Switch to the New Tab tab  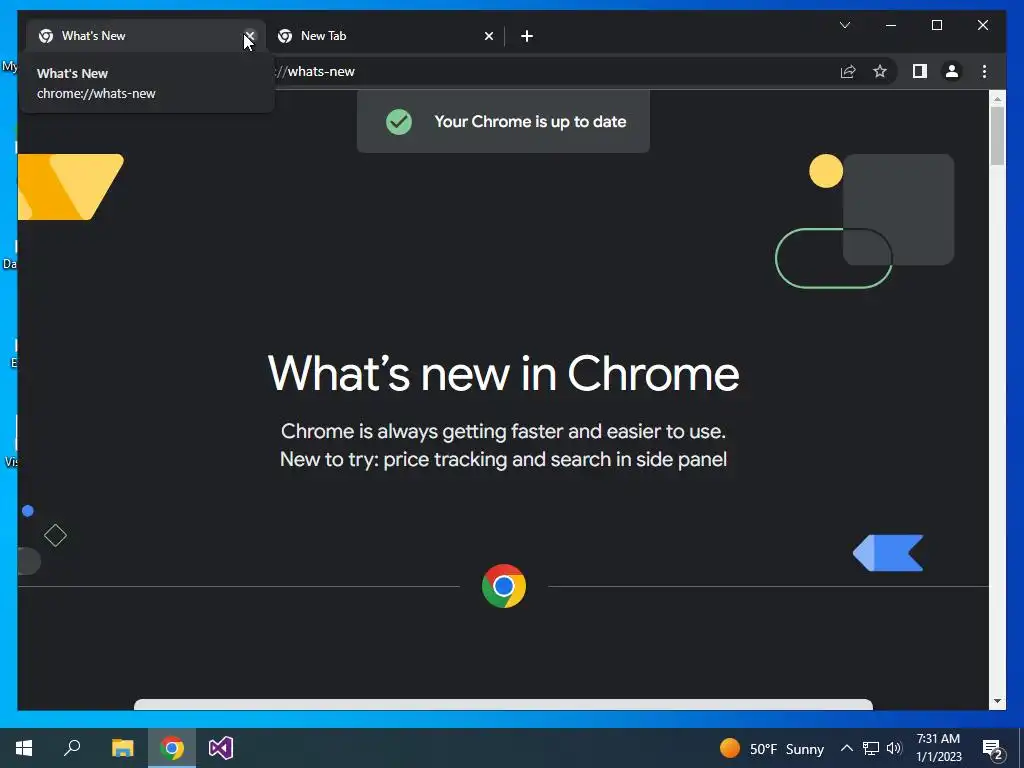click(x=385, y=36)
